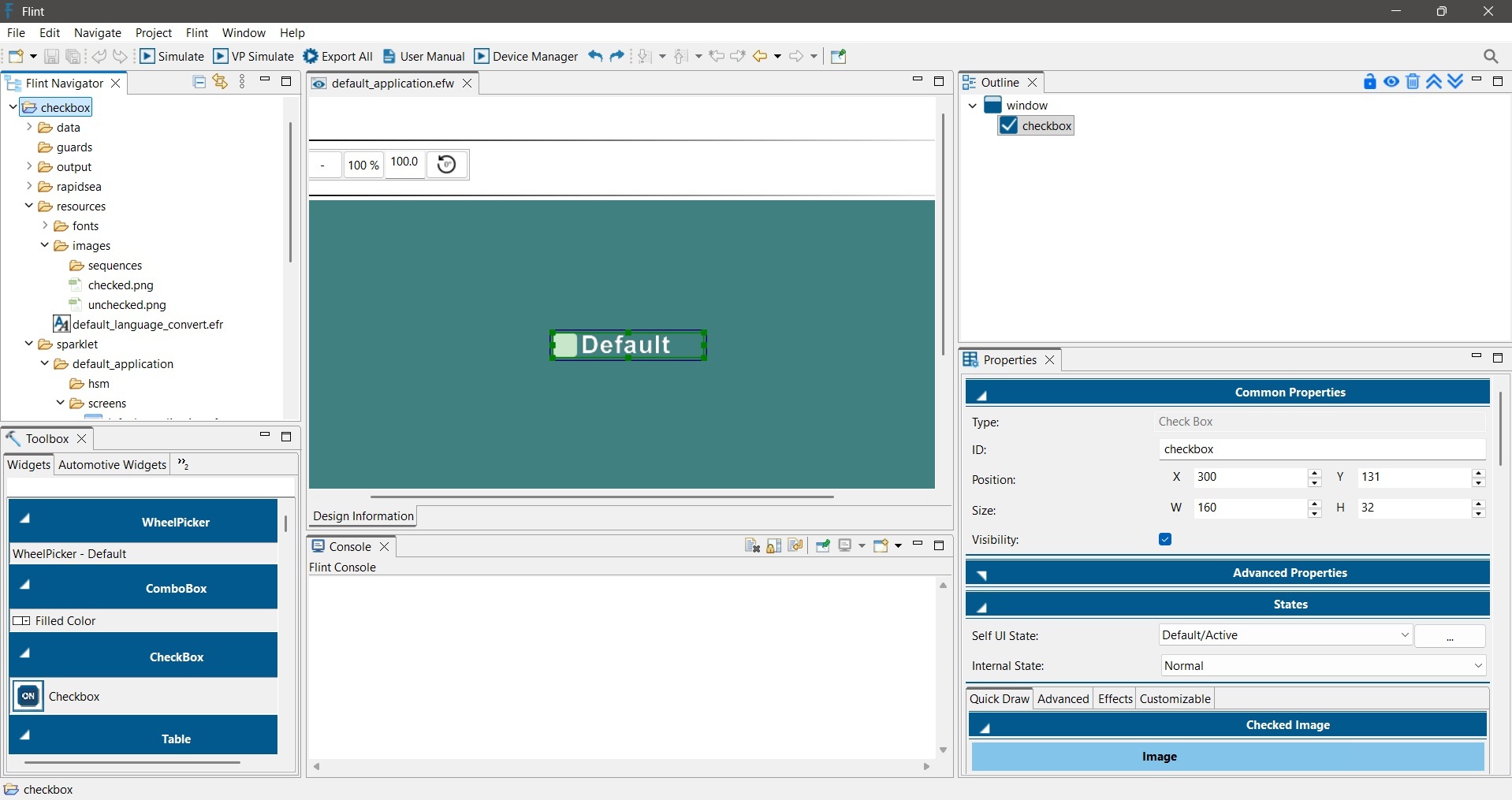The height and width of the screenshot is (800, 1512).
Task: Click the Export All gear icon
Action: (311, 56)
